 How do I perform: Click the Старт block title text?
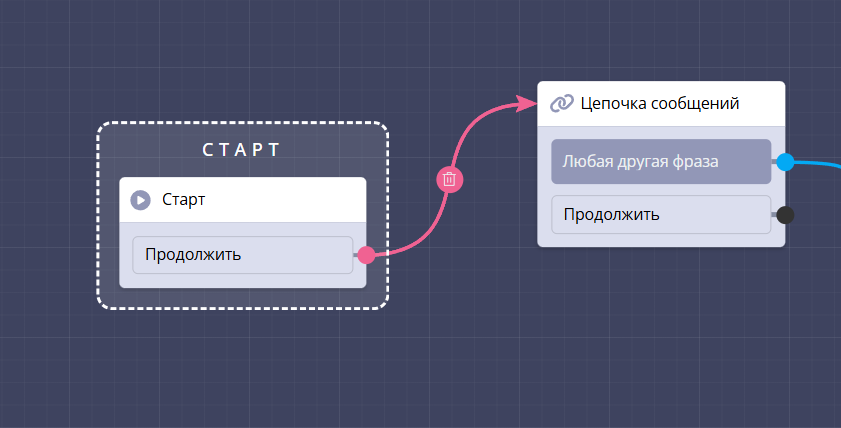pos(184,200)
